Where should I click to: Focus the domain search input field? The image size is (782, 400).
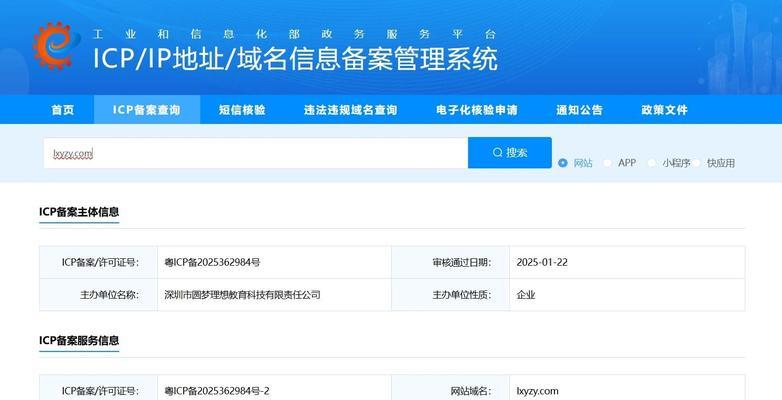[255, 153]
